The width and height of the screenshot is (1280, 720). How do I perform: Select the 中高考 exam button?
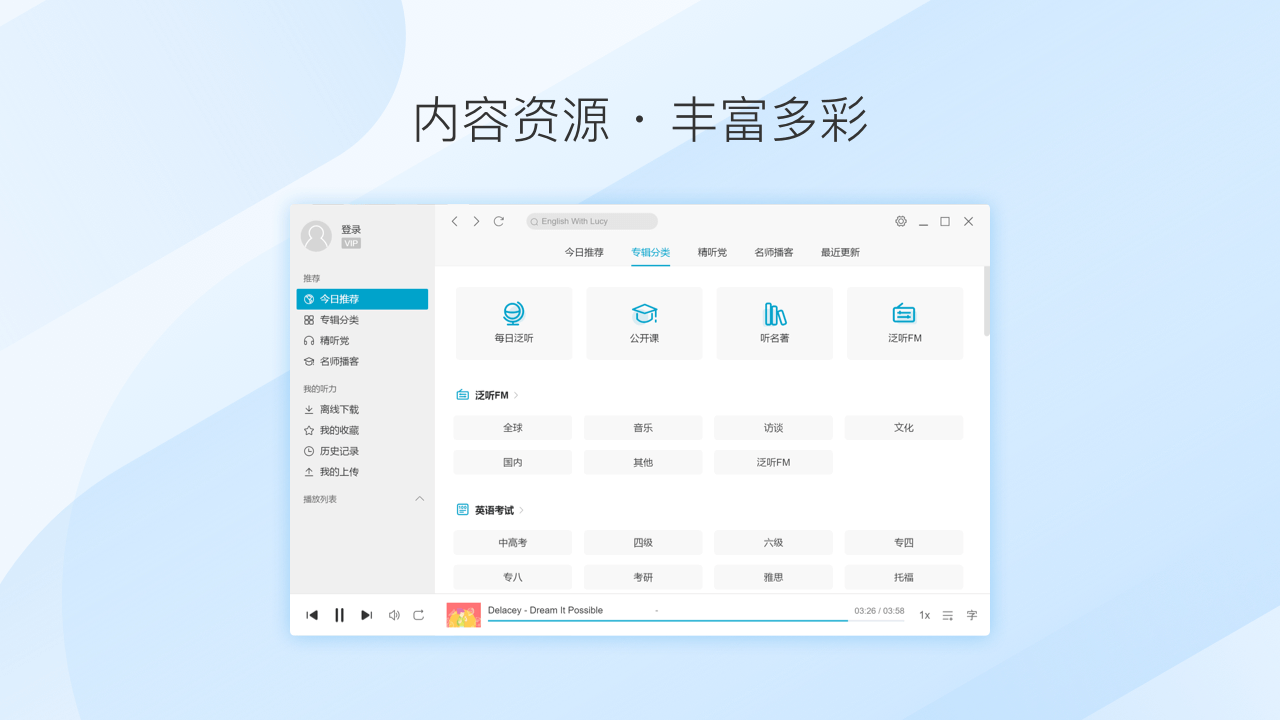[x=513, y=543]
